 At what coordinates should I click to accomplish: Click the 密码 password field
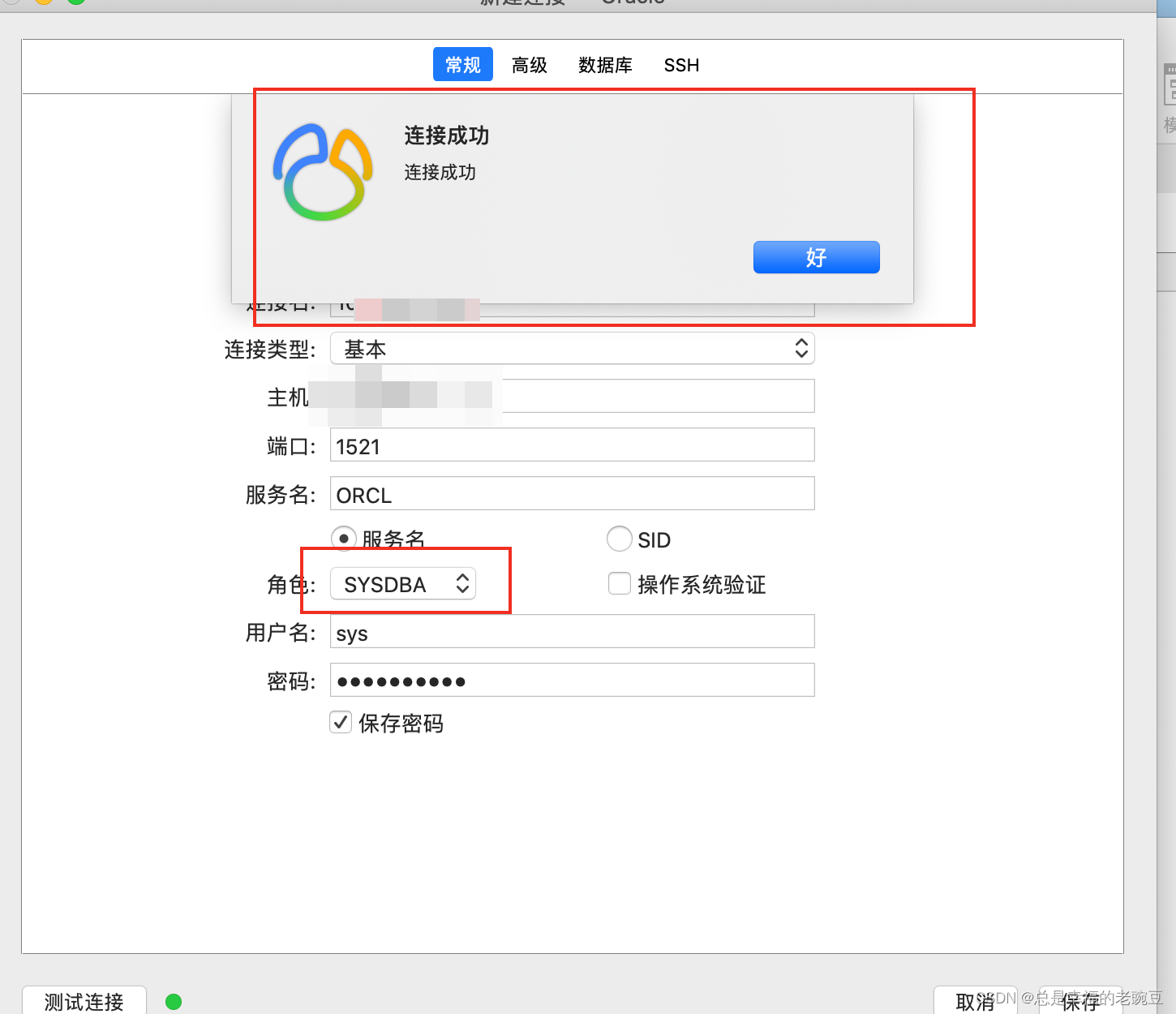click(572, 680)
